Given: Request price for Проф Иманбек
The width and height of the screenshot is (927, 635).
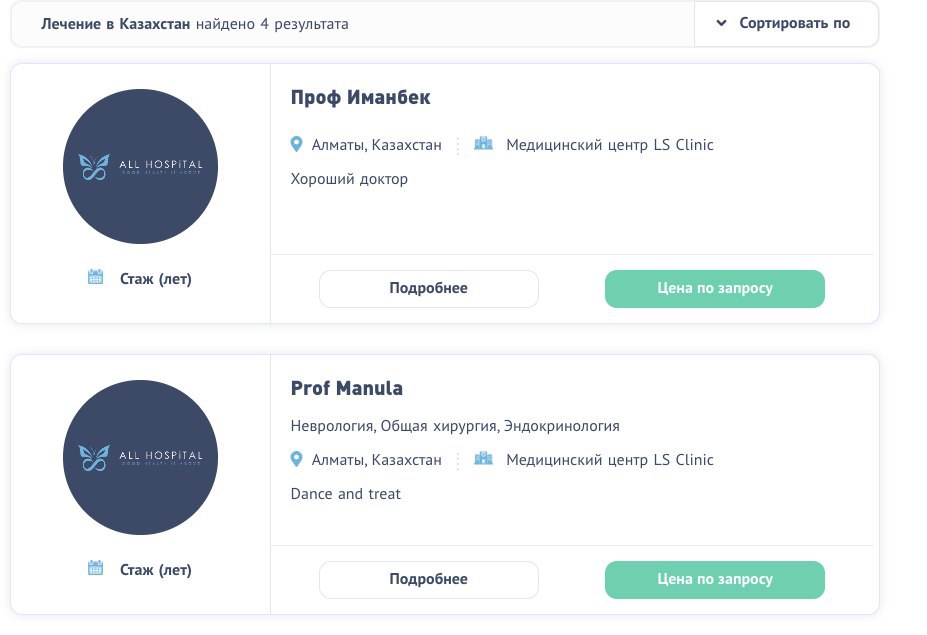Looking at the screenshot, I should 715,289.
